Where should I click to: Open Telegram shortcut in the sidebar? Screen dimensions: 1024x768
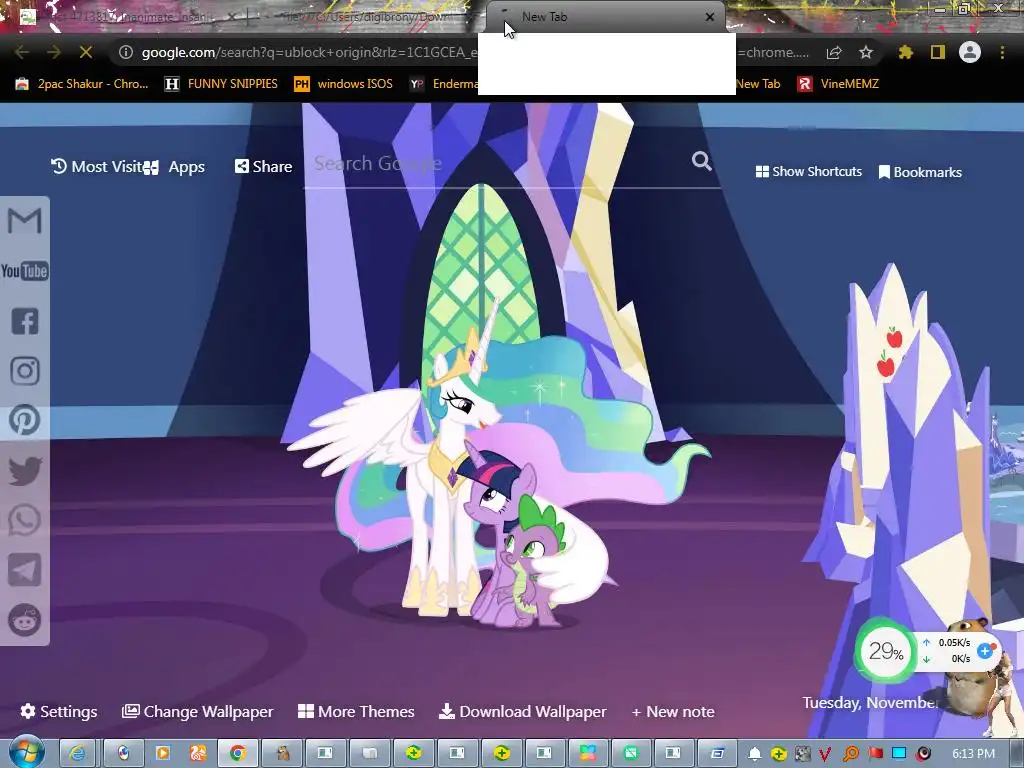[x=25, y=570]
